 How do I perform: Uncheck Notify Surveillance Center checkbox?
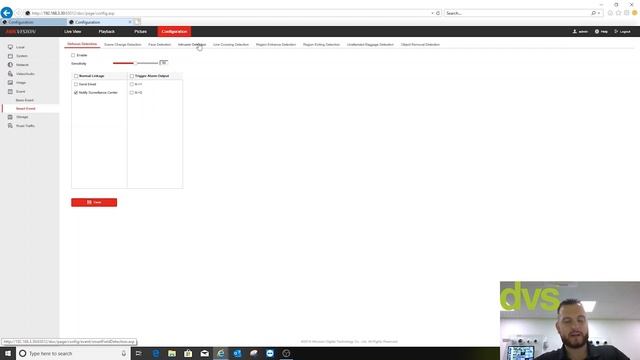(x=76, y=93)
